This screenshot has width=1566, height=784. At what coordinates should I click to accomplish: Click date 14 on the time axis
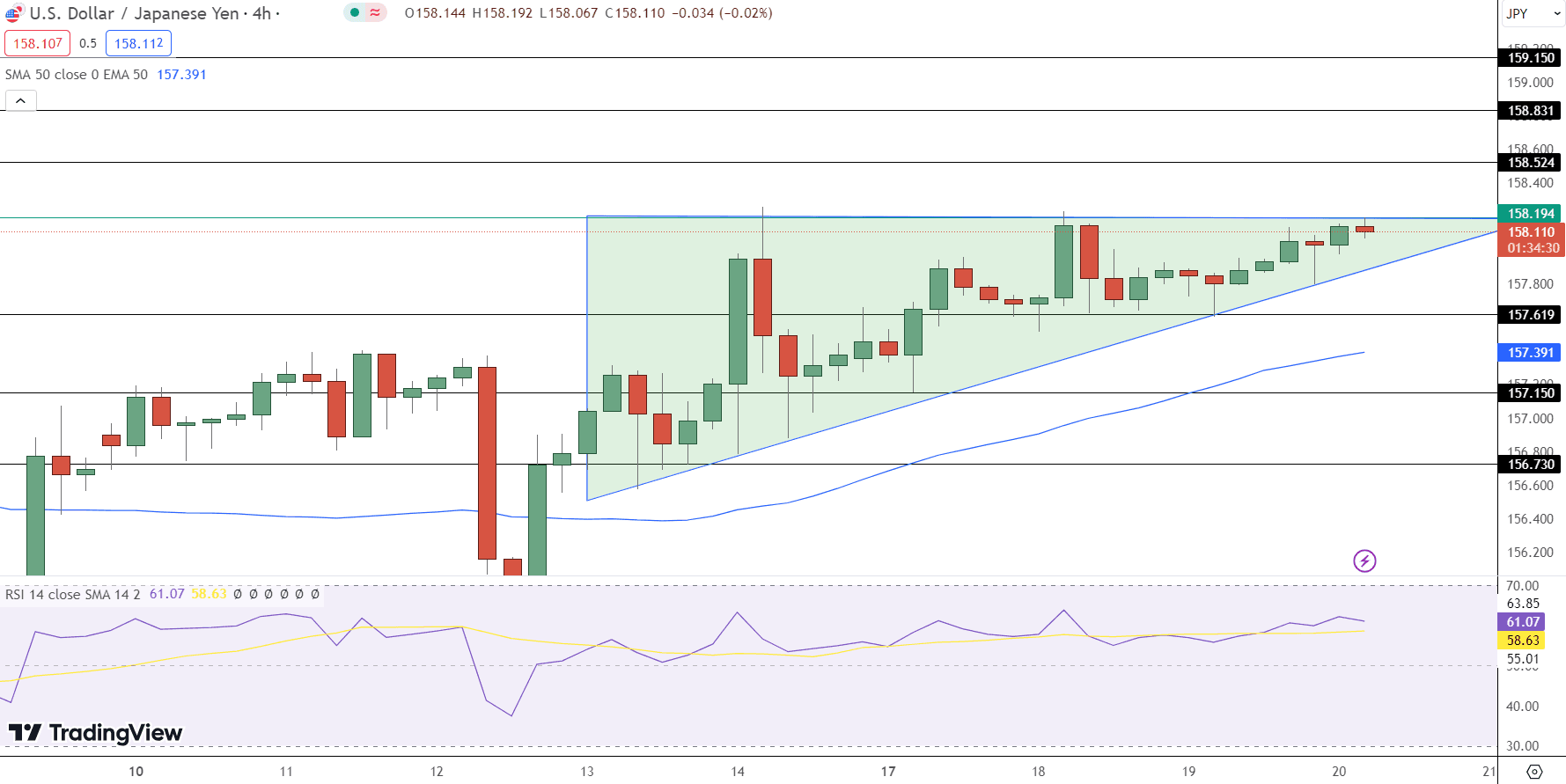tap(738, 772)
